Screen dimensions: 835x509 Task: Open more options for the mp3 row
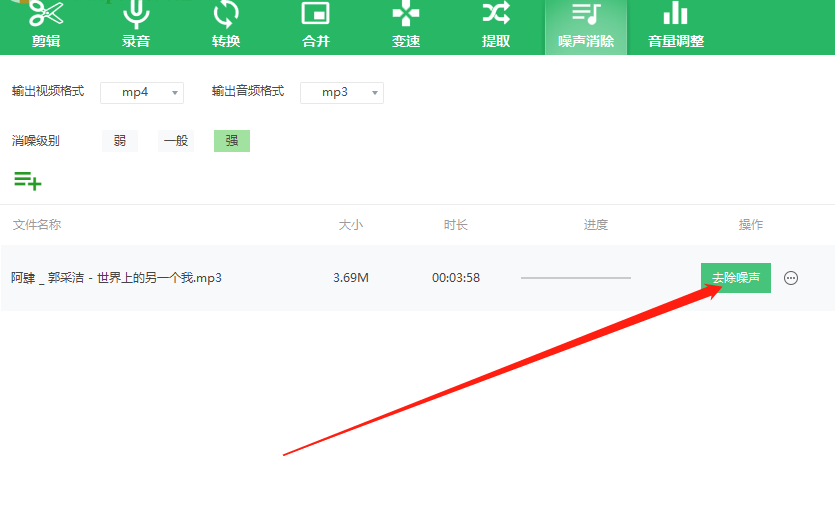[x=791, y=278]
